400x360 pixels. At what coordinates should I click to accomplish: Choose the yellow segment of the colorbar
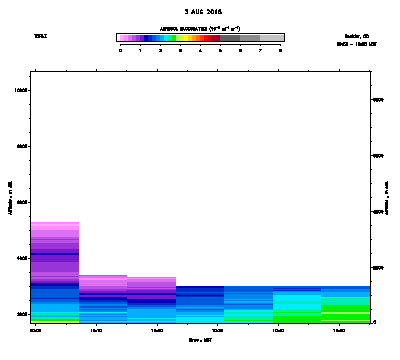(x=186, y=38)
